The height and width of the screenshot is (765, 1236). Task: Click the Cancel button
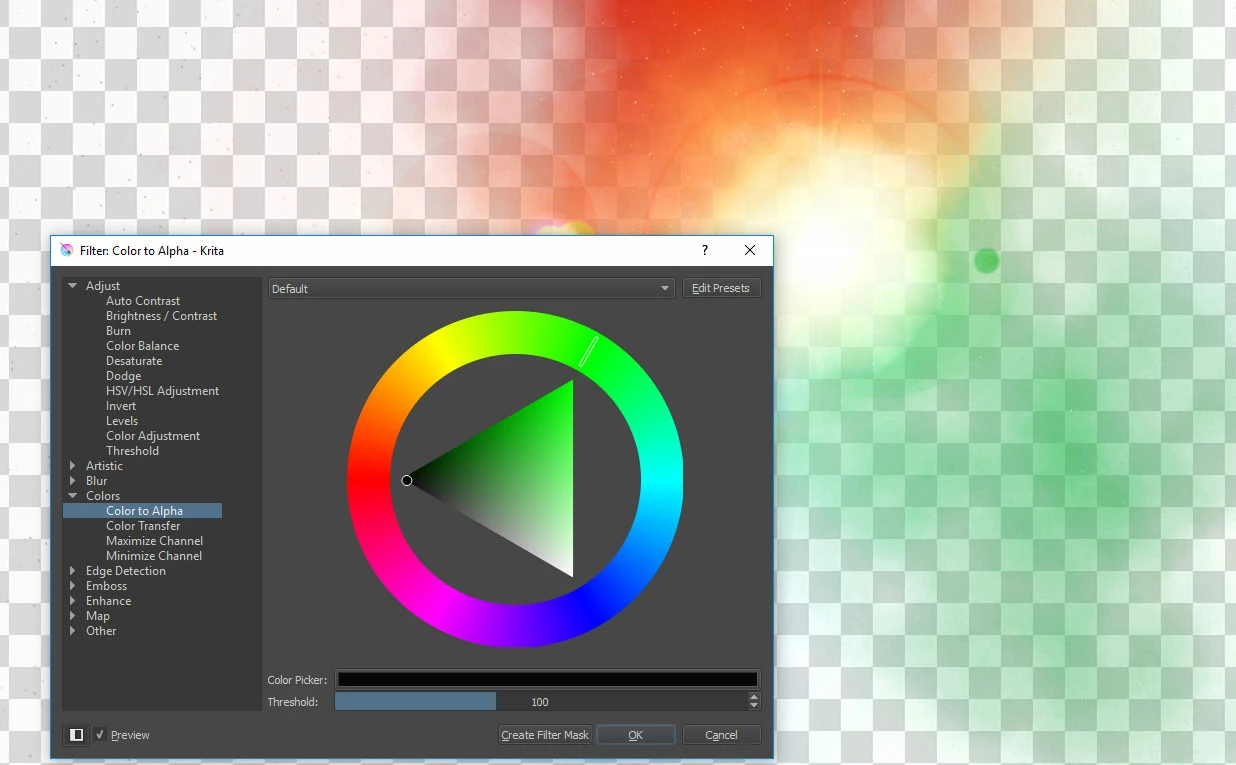pyautogui.click(x=721, y=735)
